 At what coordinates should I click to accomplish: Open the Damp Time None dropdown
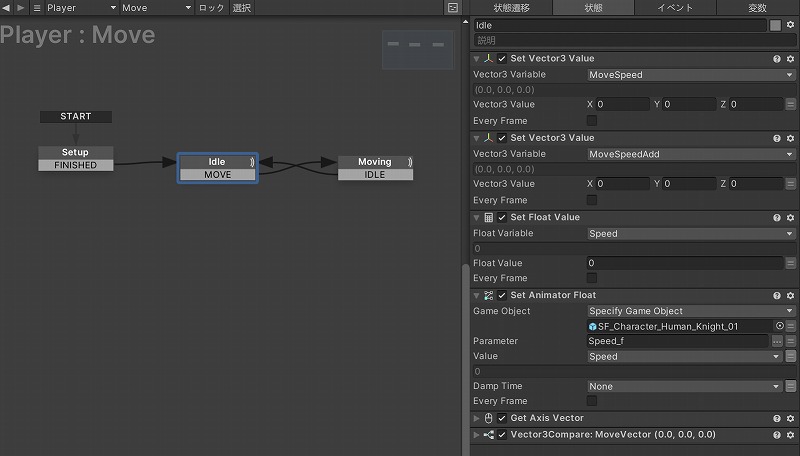tap(685, 386)
